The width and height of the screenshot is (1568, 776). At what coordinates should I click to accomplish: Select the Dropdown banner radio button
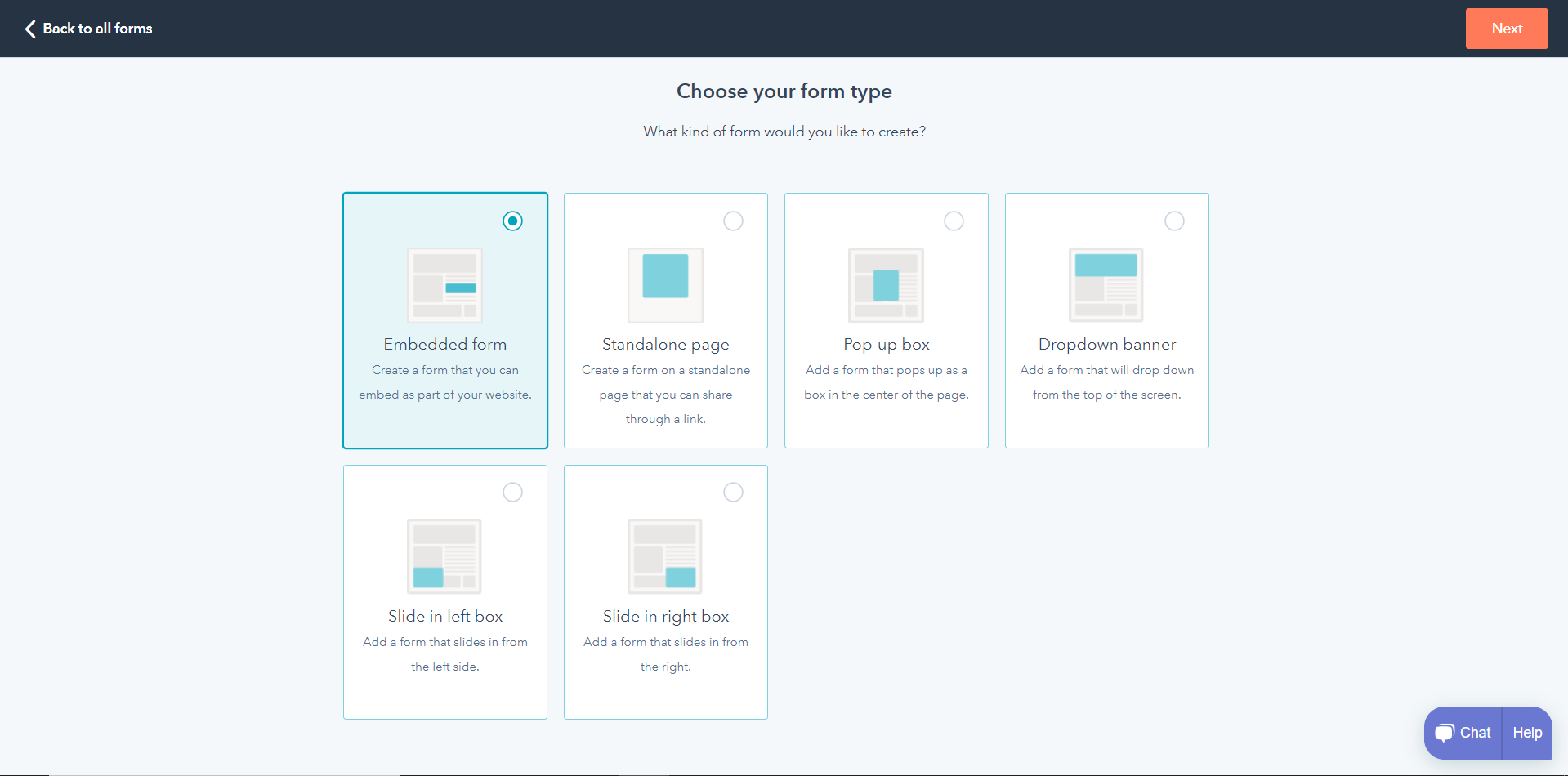(x=1174, y=221)
